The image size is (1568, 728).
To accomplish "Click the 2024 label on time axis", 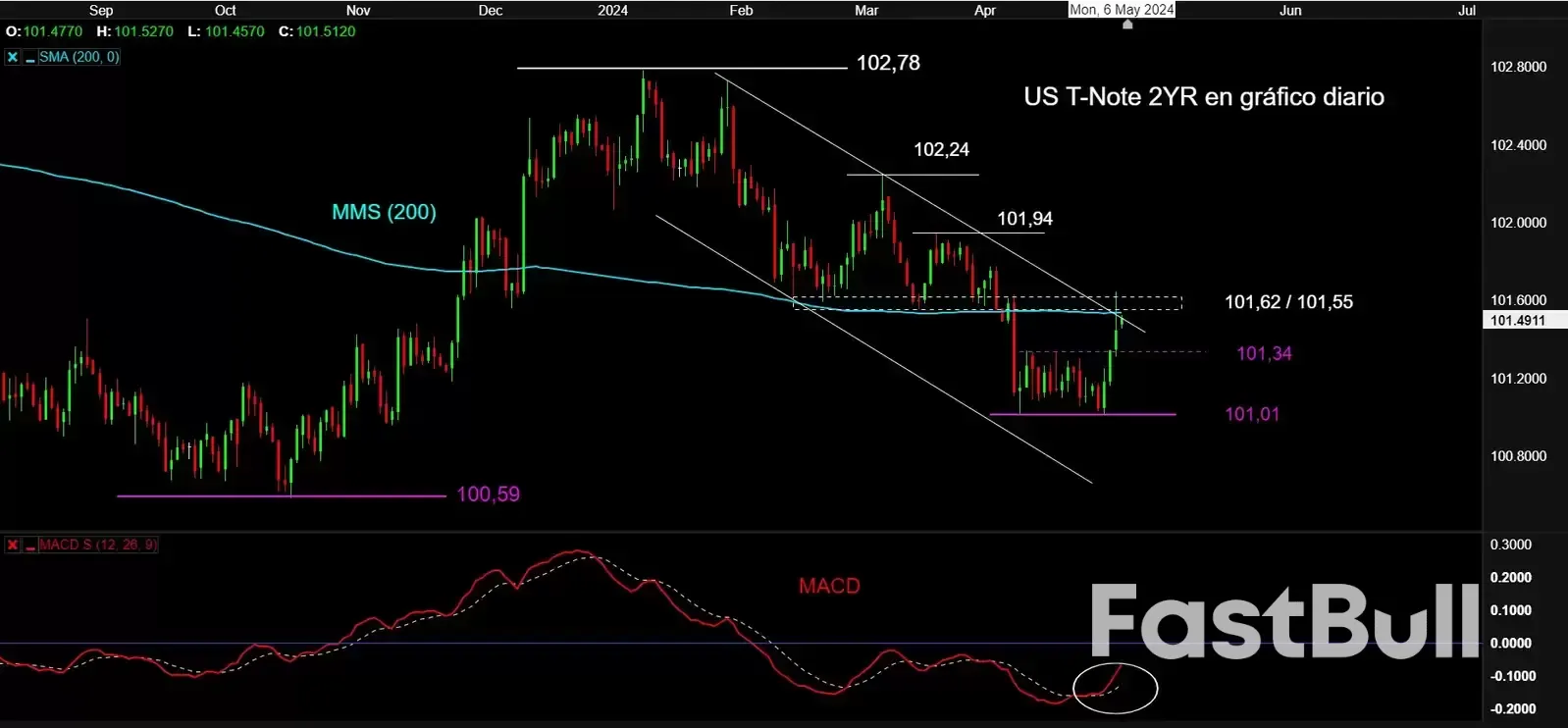I will coord(612,10).
